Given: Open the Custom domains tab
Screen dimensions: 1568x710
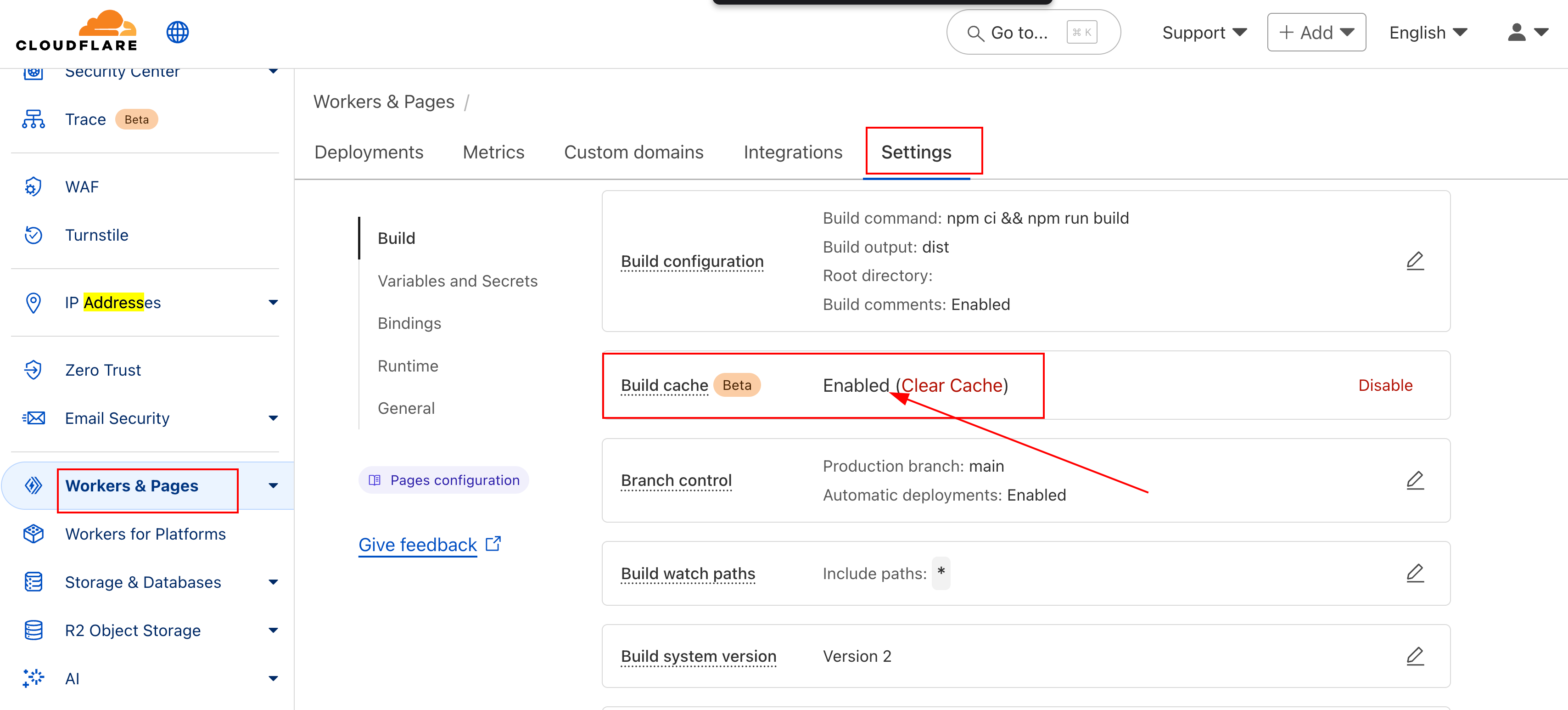Looking at the screenshot, I should pos(633,152).
